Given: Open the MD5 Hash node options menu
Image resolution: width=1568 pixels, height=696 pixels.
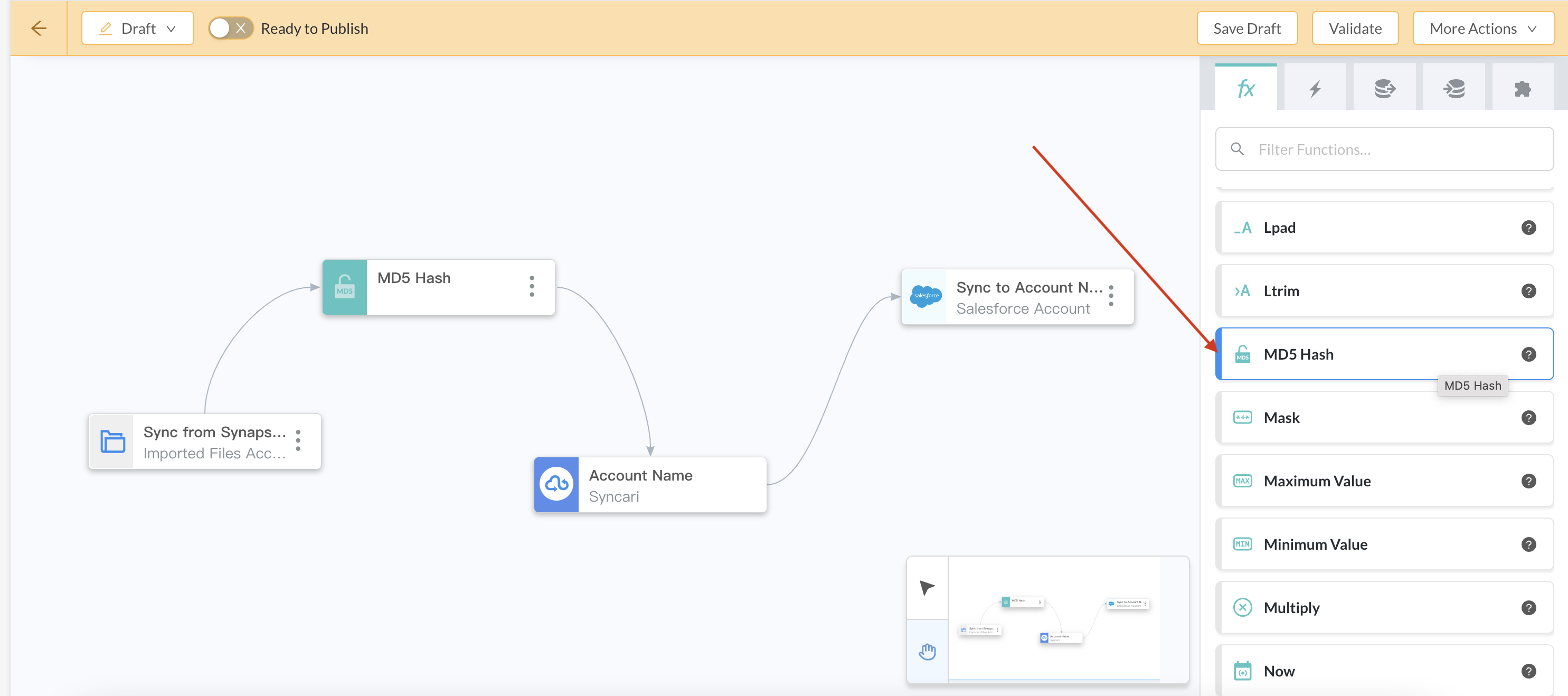Looking at the screenshot, I should (x=532, y=286).
